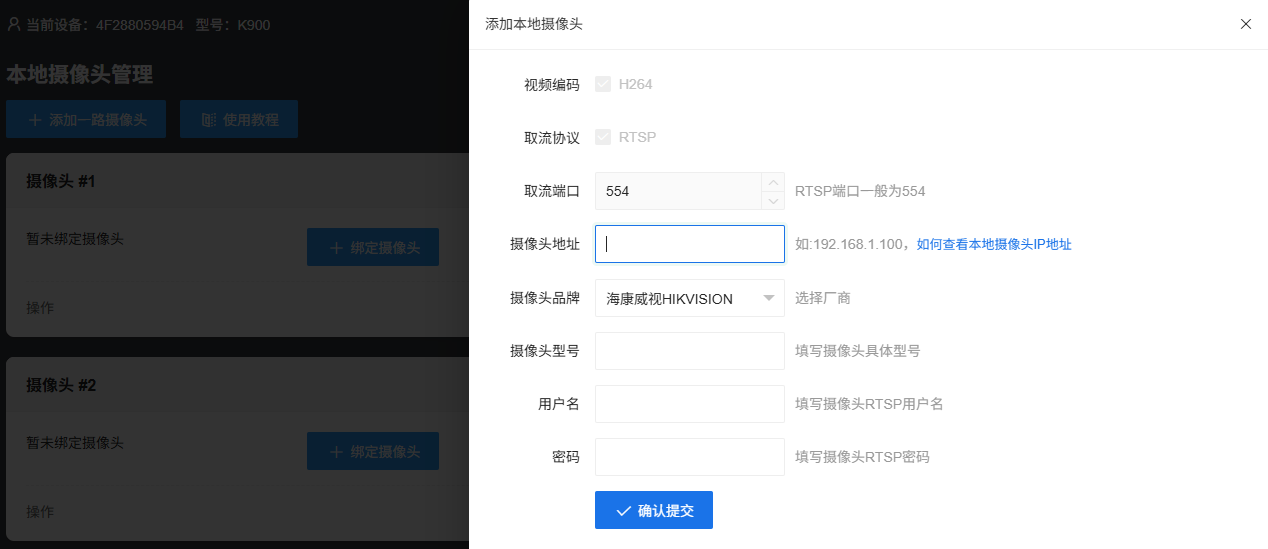The height and width of the screenshot is (549, 1268).
Task: Toggle the RTSP protocol checkbox
Action: point(603,137)
